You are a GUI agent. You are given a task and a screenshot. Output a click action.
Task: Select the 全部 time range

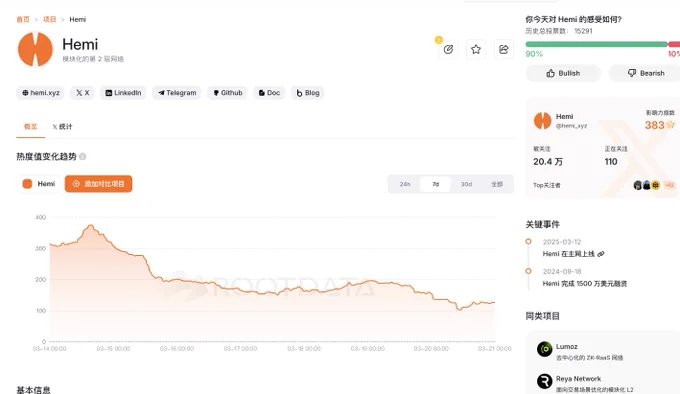[497, 184]
